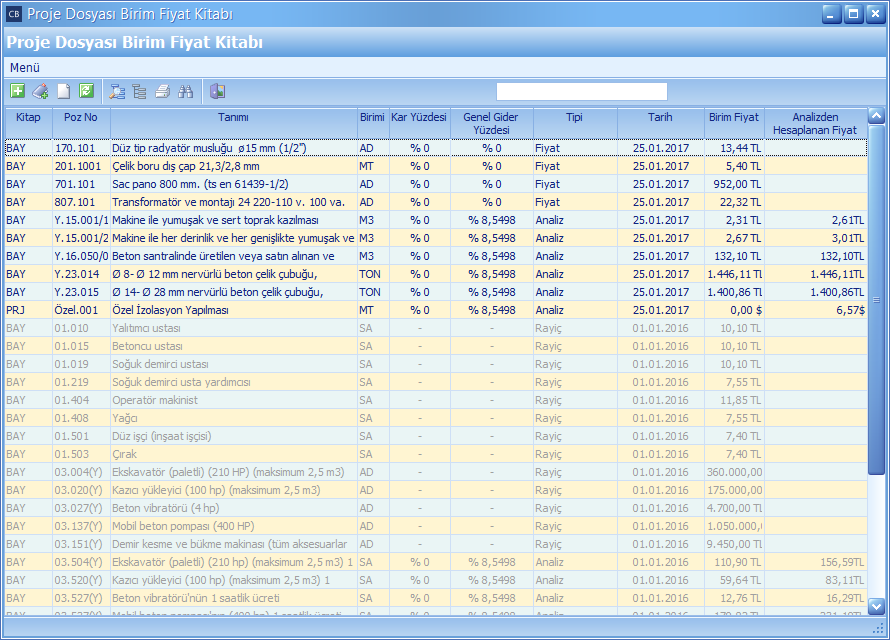
Task: Click the printer icon
Action: pos(162,91)
